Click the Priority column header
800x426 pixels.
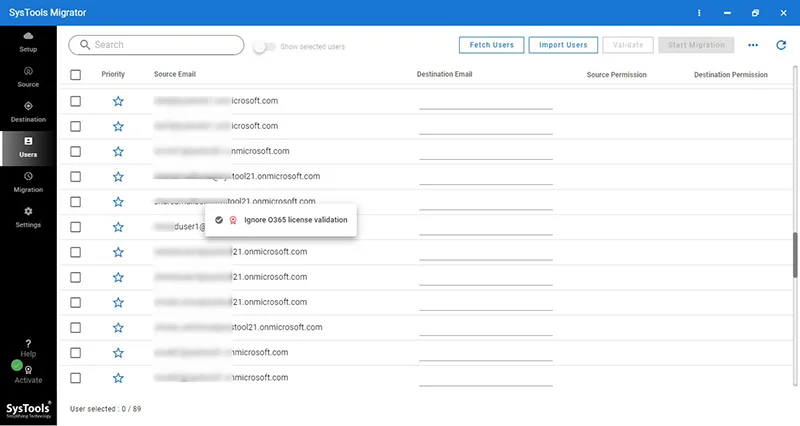click(113, 74)
